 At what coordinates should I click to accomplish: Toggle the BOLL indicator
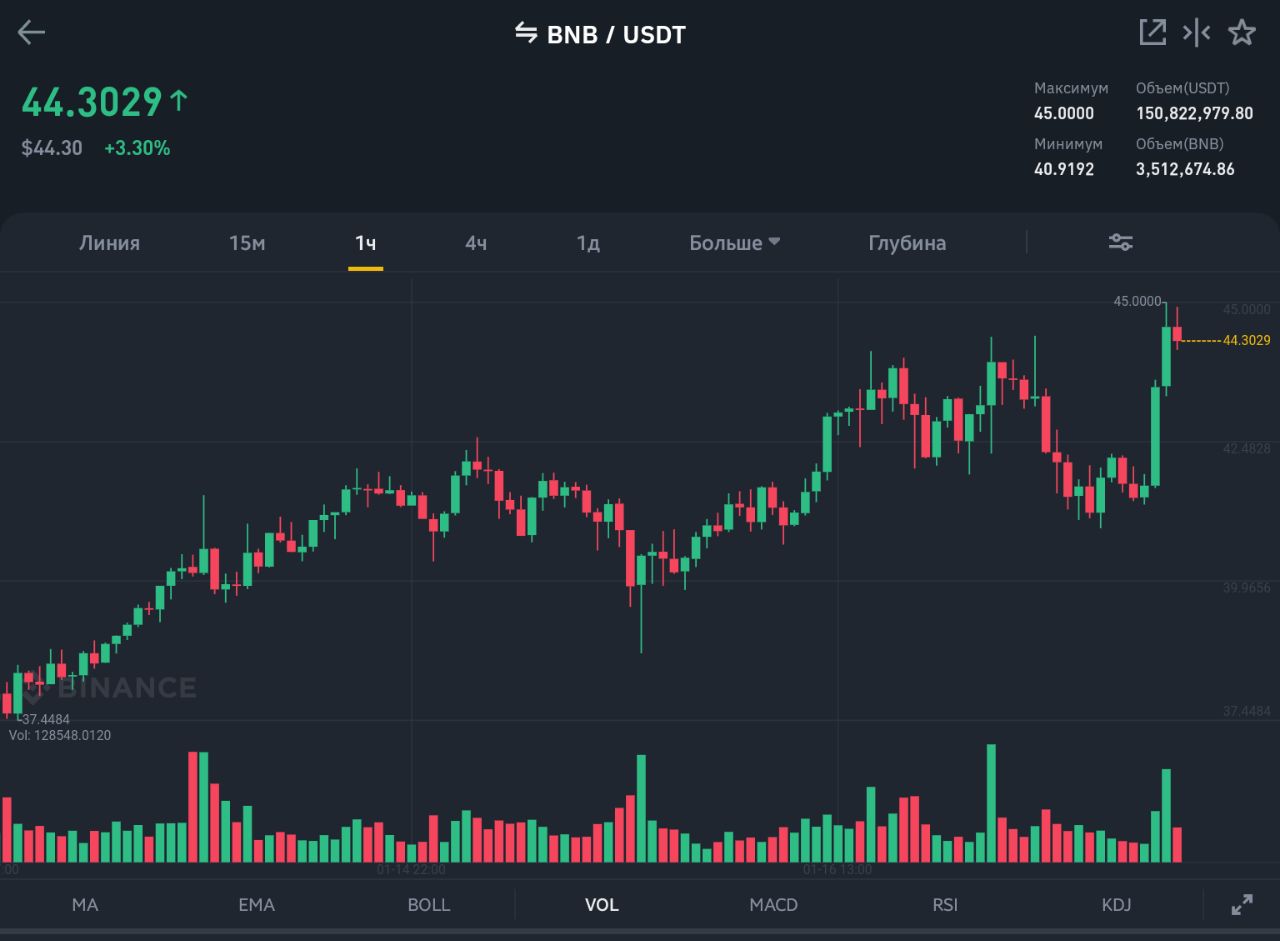429,905
